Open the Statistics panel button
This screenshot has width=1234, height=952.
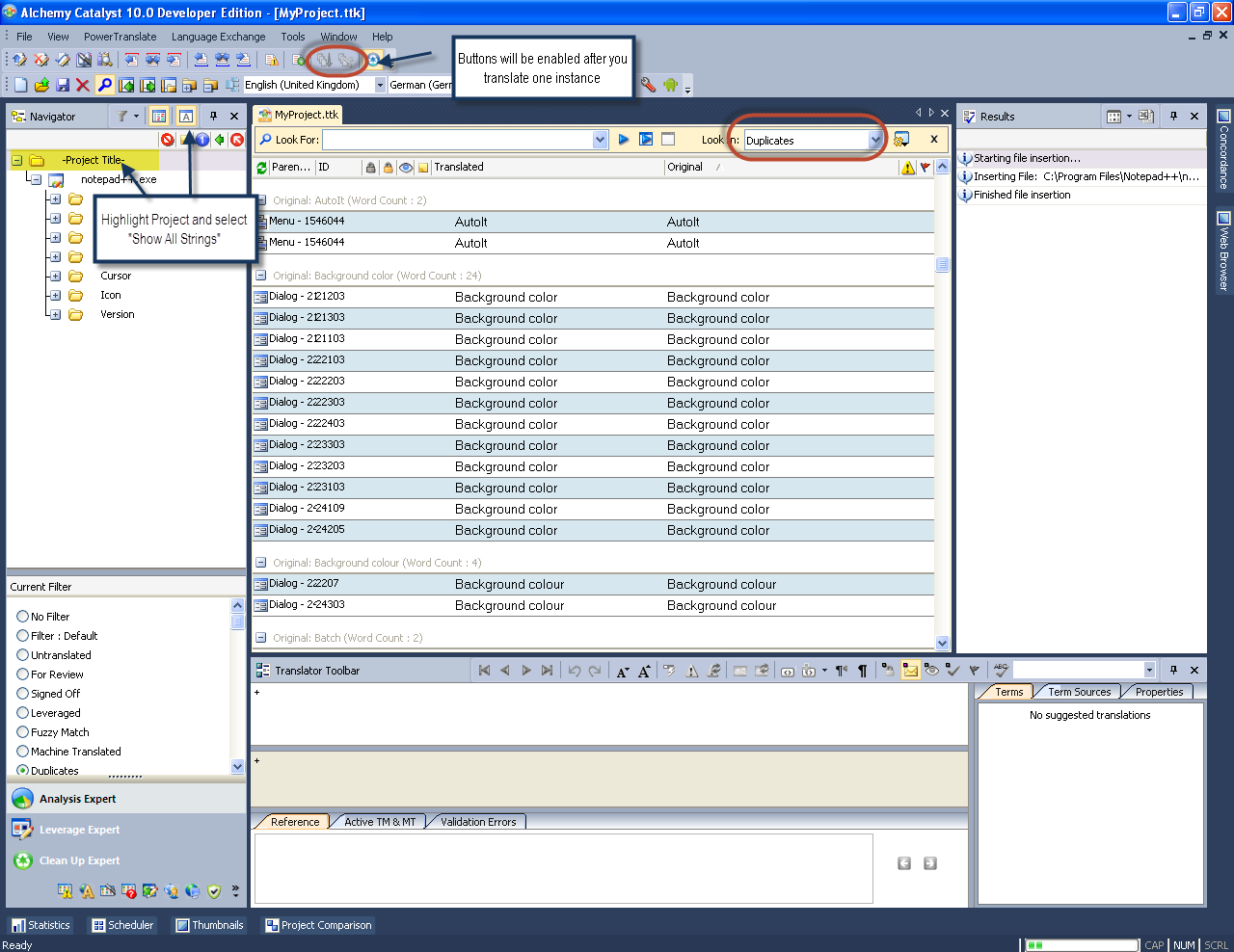40,925
